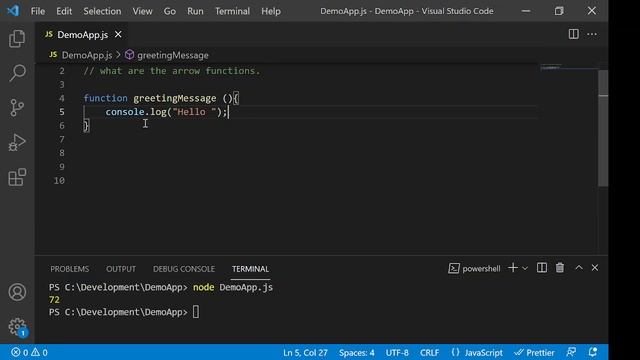Open the Explorer view in activity bar
This screenshot has width=640, height=360.
point(17,39)
